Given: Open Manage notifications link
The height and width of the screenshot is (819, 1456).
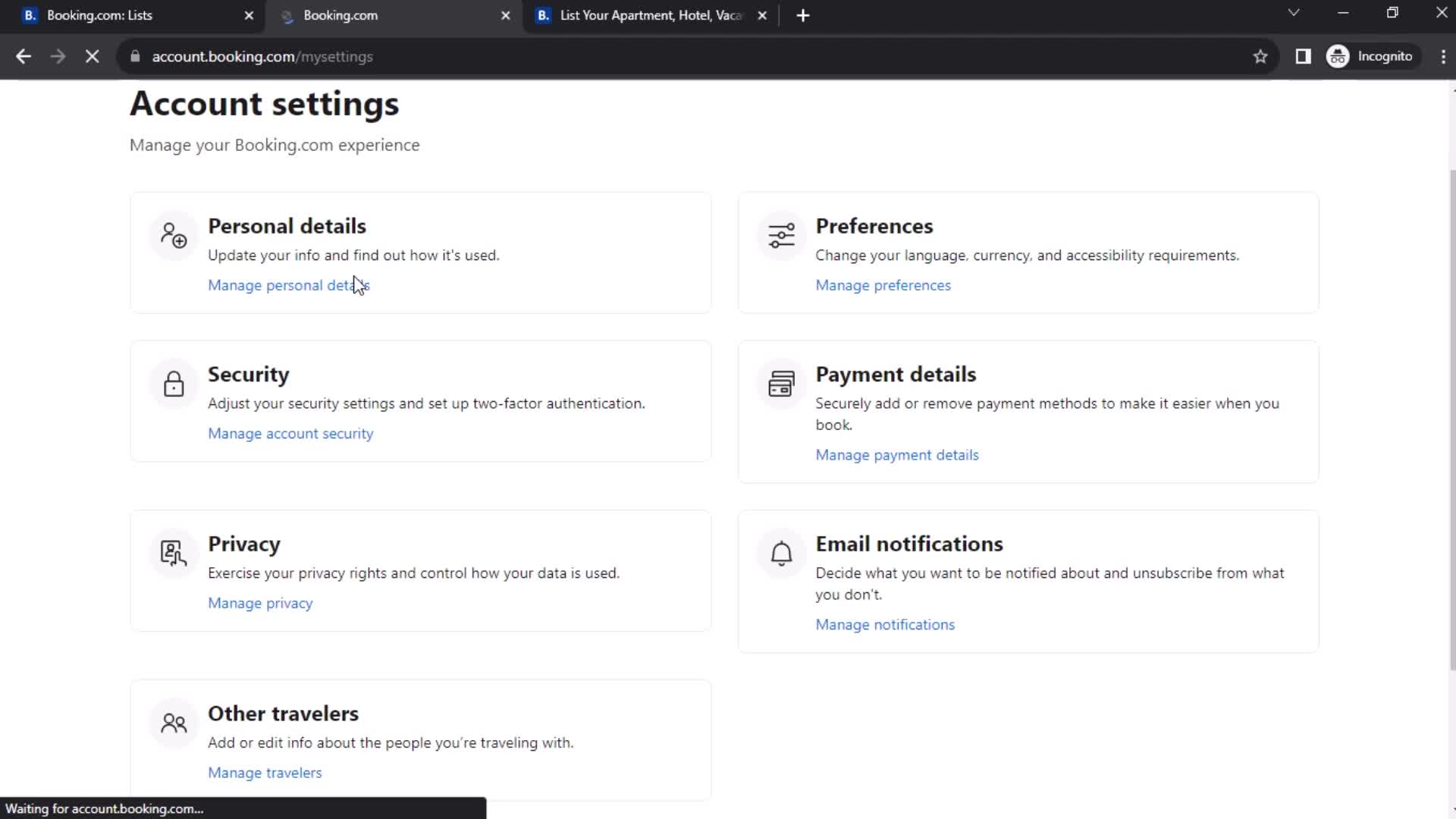Looking at the screenshot, I should coord(885,625).
